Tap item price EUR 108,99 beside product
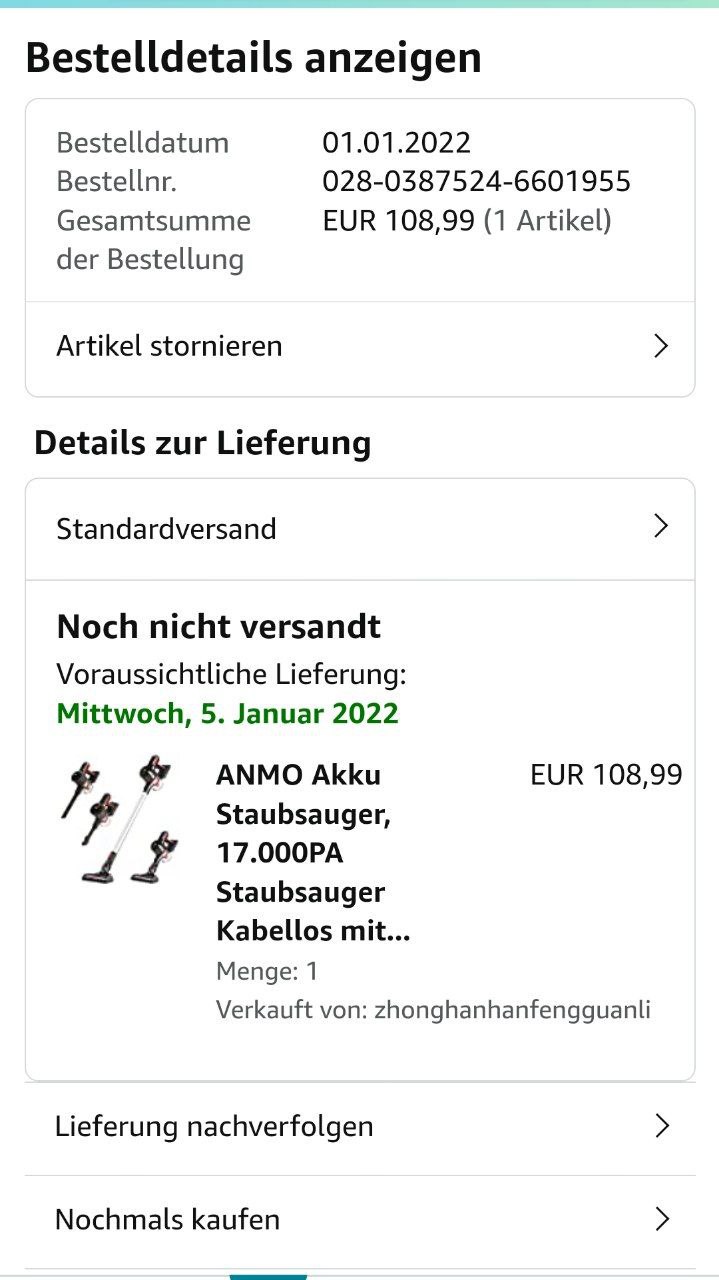The width and height of the screenshot is (719, 1280). [606, 775]
